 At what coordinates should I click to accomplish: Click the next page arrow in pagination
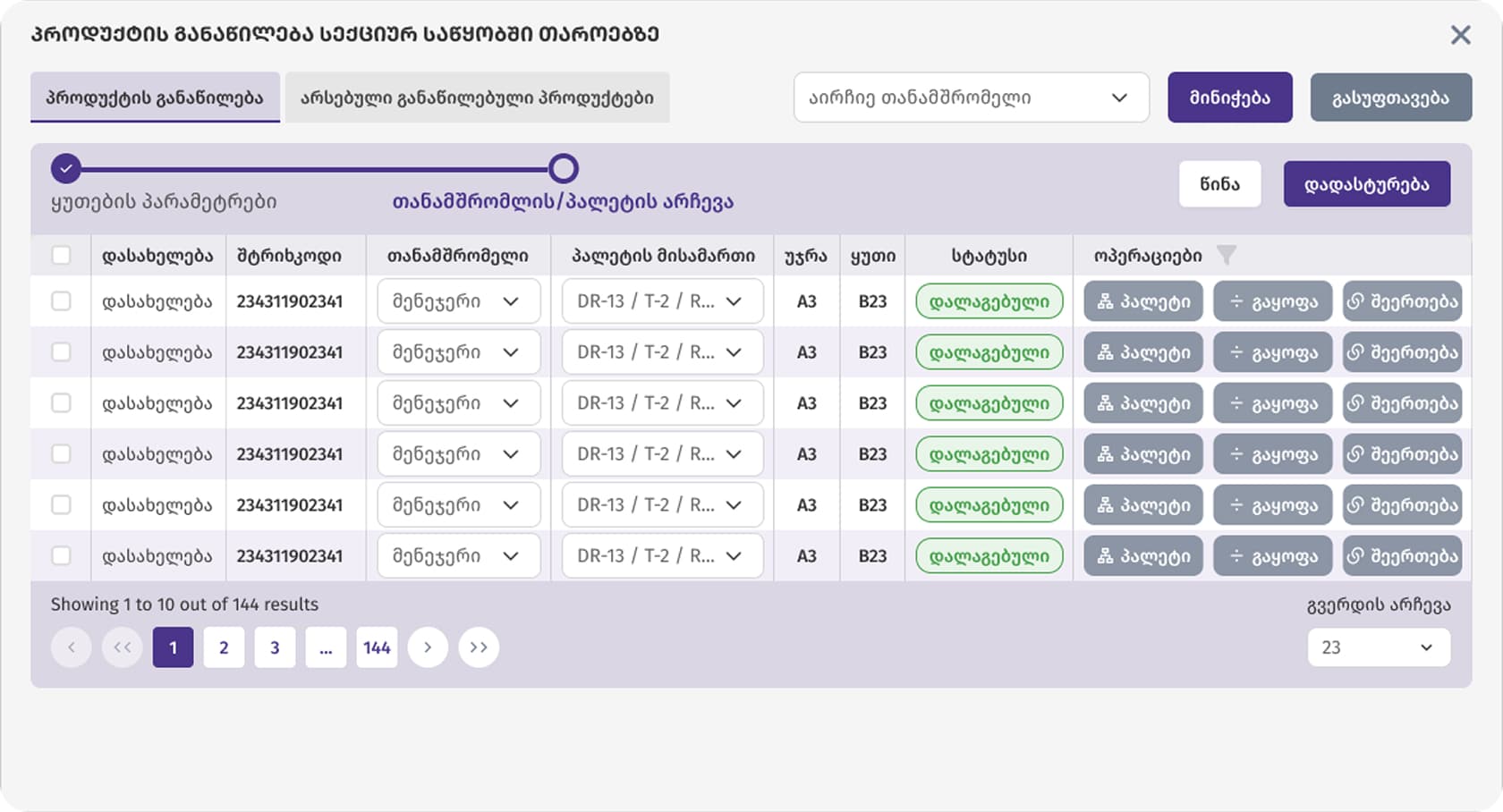coord(428,647)
